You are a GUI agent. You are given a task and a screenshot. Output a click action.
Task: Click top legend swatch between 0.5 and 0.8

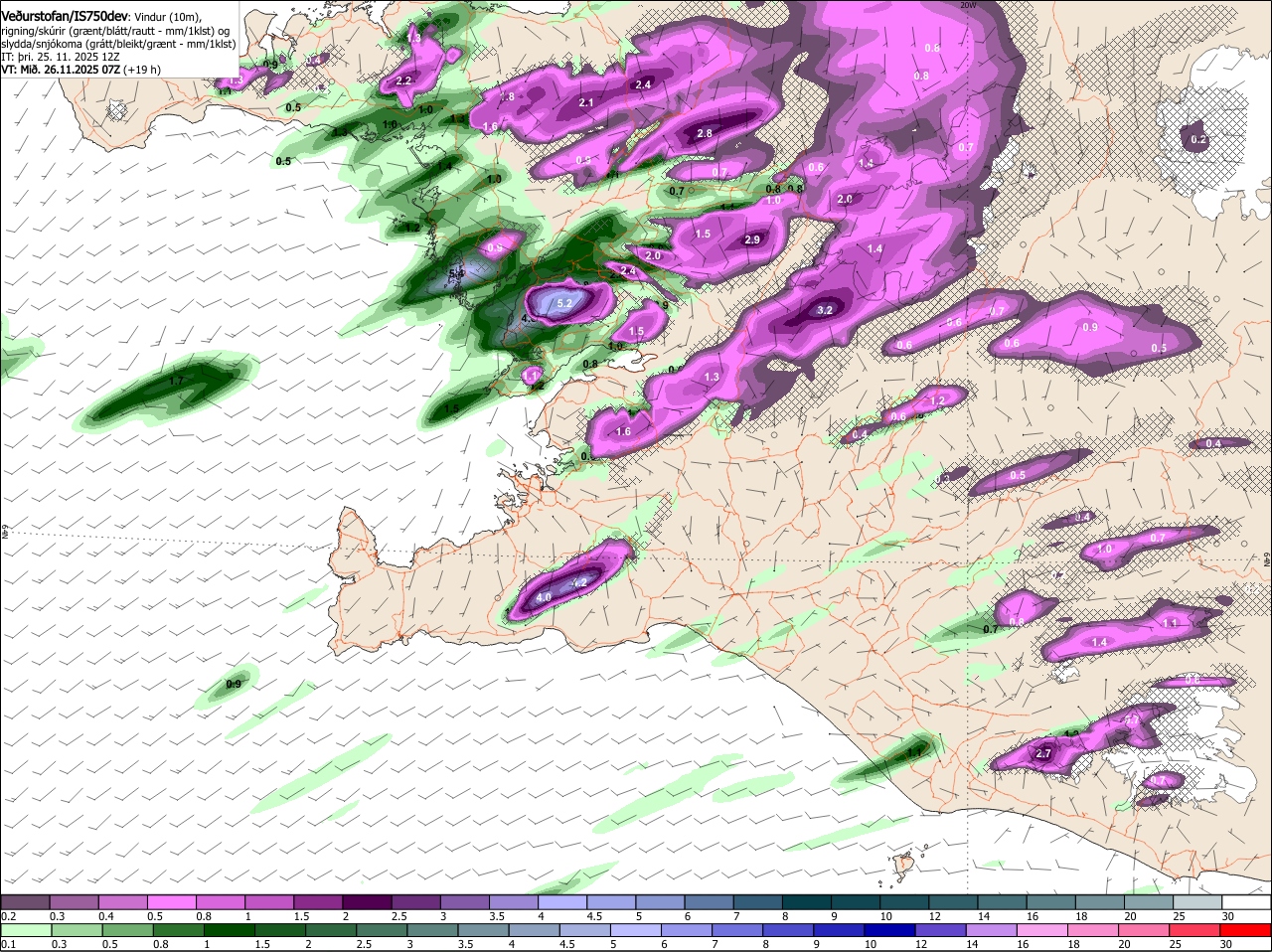point(172,901)
